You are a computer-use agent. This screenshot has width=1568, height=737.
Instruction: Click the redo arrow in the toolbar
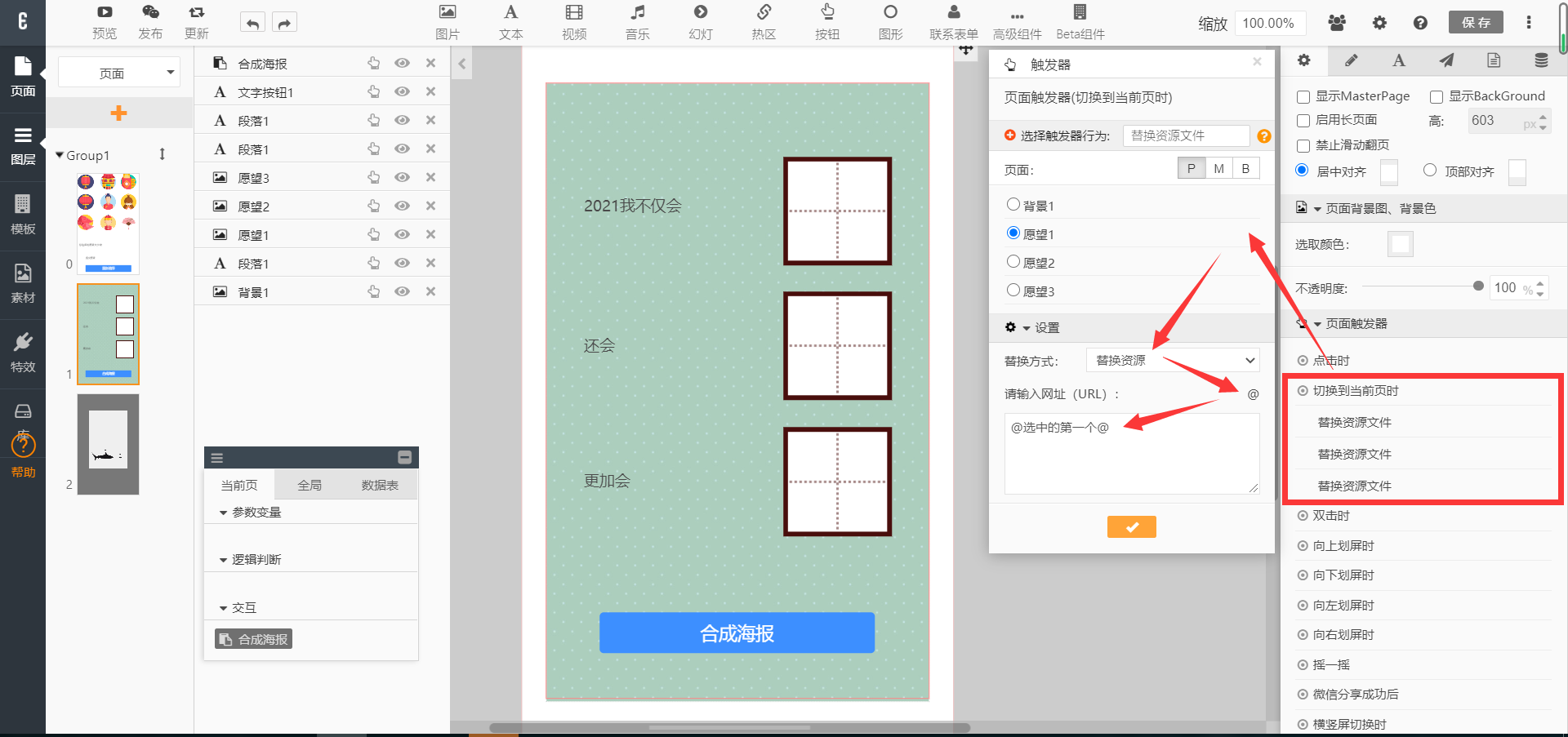pos(284,24)
